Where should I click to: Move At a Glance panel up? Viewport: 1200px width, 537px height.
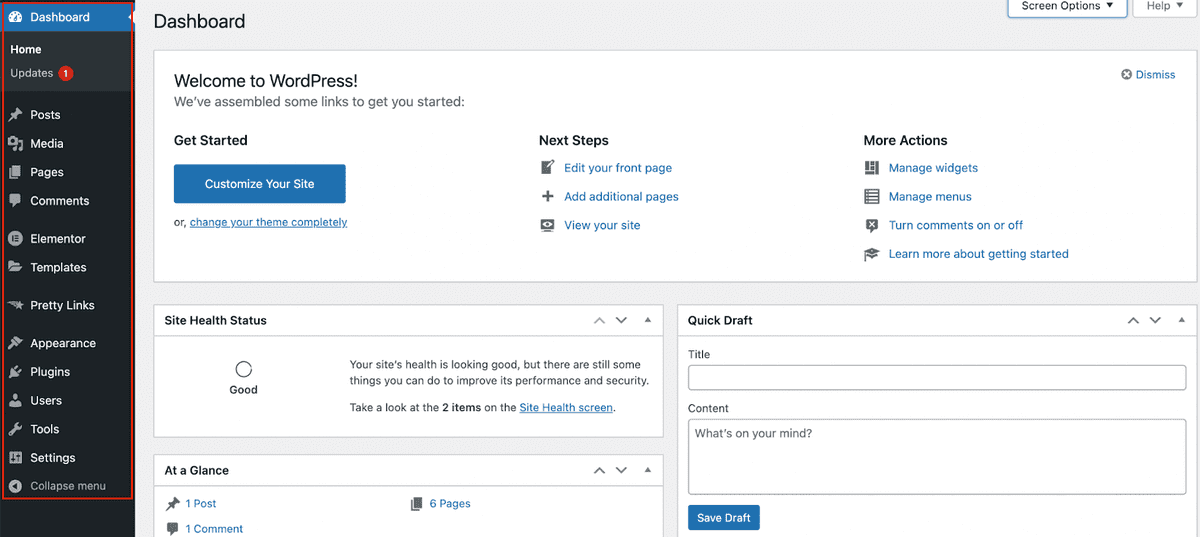click(599, 471)
